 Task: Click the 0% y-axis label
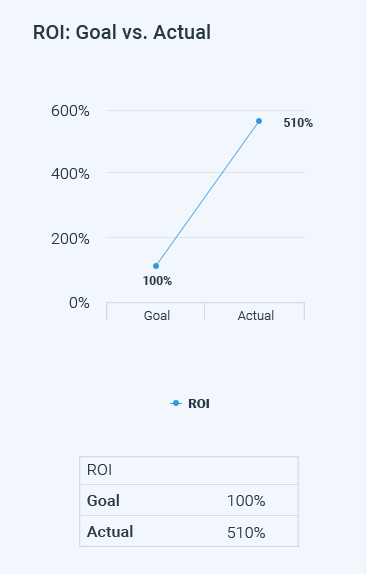tap(79, 303)
